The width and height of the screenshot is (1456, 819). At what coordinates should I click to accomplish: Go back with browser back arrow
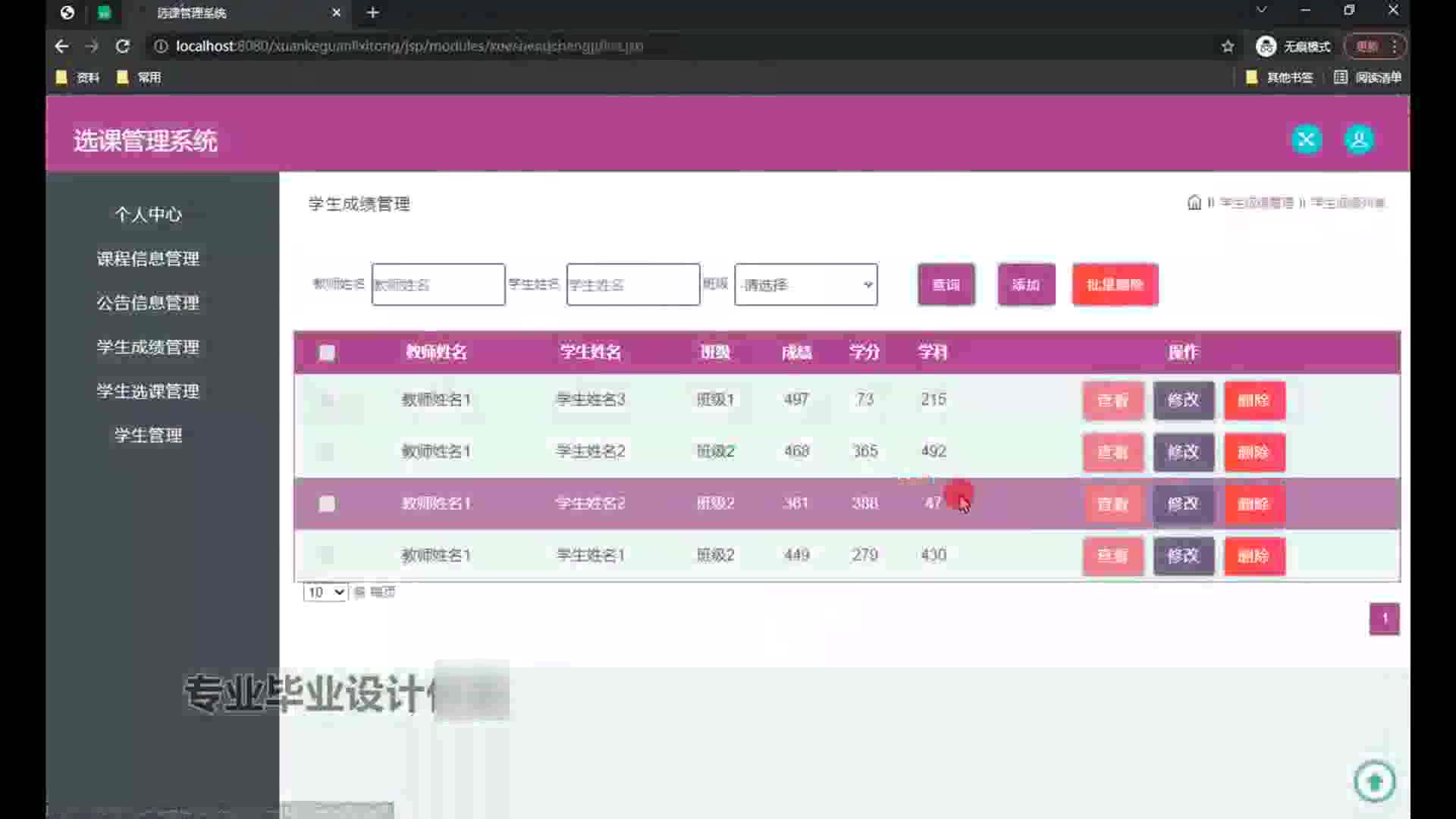click(61, 46)
